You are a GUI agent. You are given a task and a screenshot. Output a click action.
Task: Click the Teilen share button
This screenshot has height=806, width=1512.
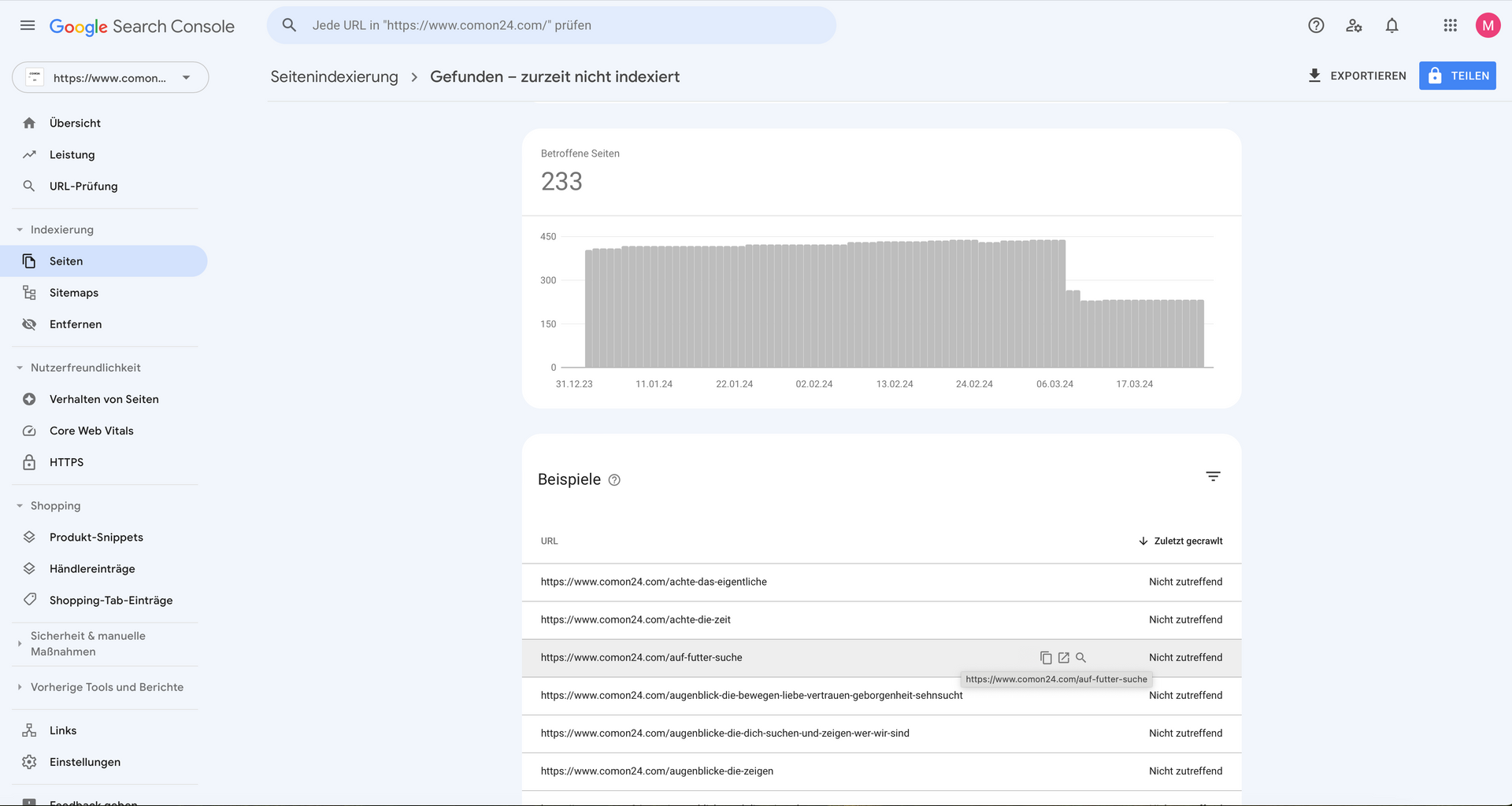point(1458,76)
